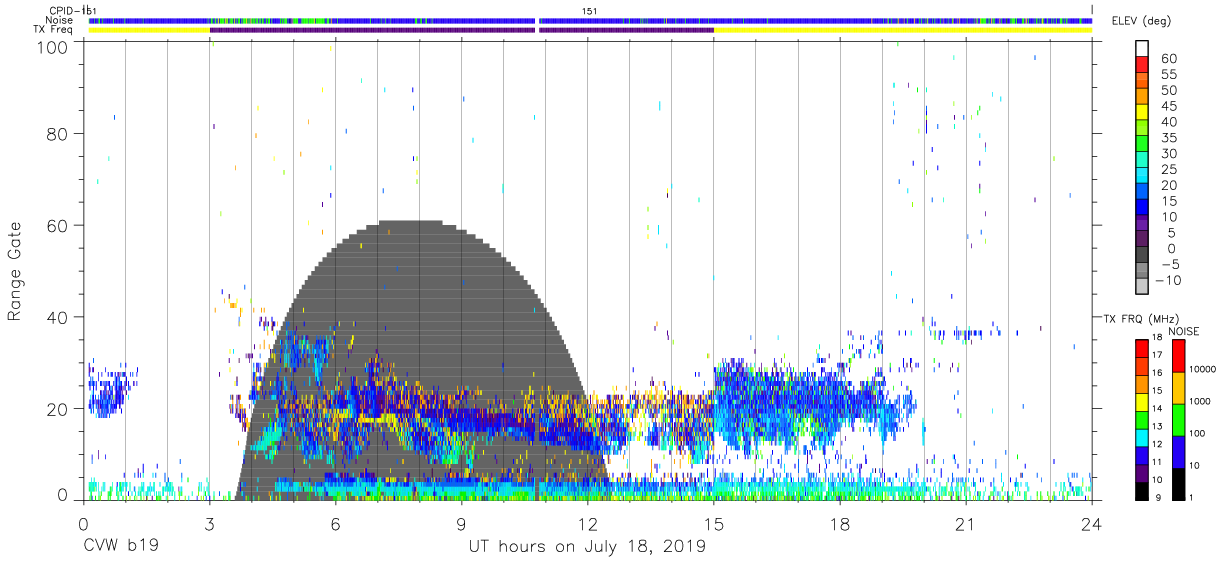Select yellow TX FRQ swatch between 14 and 15
Viewport: 1228px width, 567px height.
[1142, 401]
